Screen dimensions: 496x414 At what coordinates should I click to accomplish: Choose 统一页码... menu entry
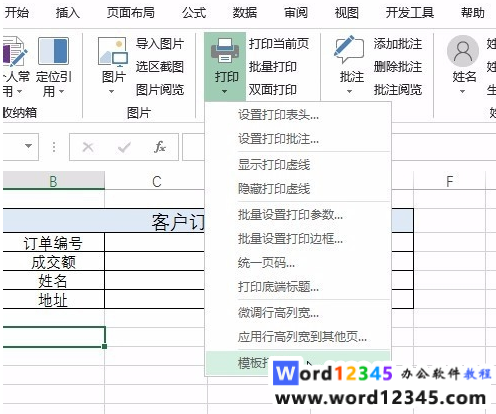[x=298, y=263]
